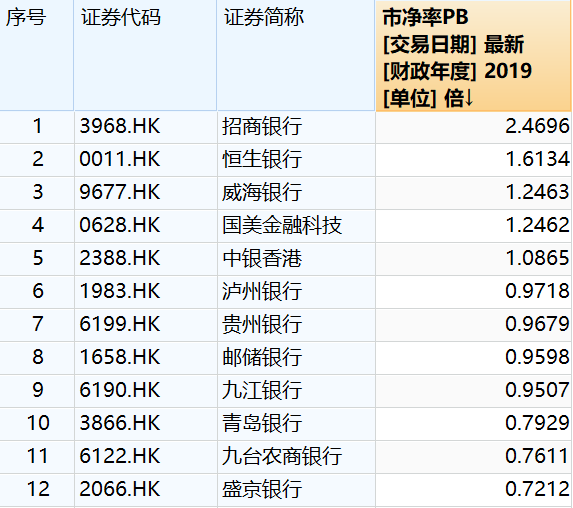Image resolution: width=573 pixels, height=508 pixels.
Task: Toggle the descending sort arrow after 倍
Action: tap(469, 98)
